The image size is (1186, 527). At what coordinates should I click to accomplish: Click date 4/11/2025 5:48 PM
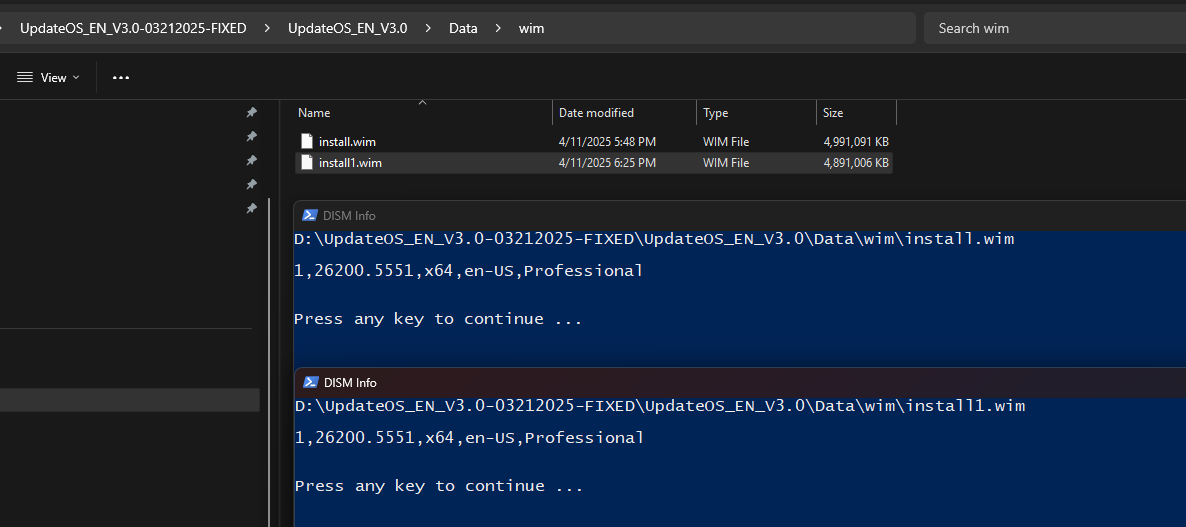tap(607, 142)
